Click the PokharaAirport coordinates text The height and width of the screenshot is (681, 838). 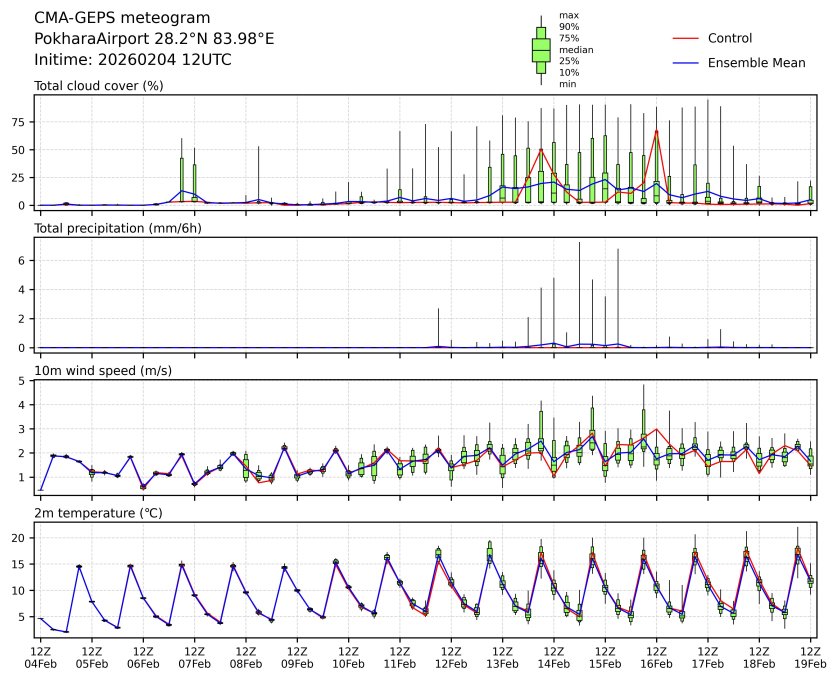point(154,39)
